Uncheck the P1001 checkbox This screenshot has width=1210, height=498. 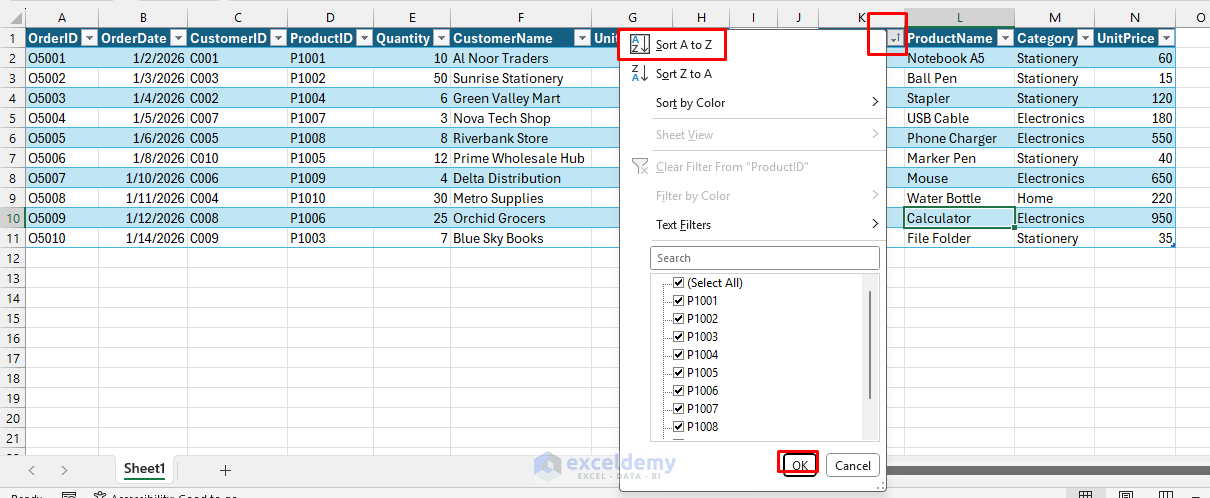[679, 301]
